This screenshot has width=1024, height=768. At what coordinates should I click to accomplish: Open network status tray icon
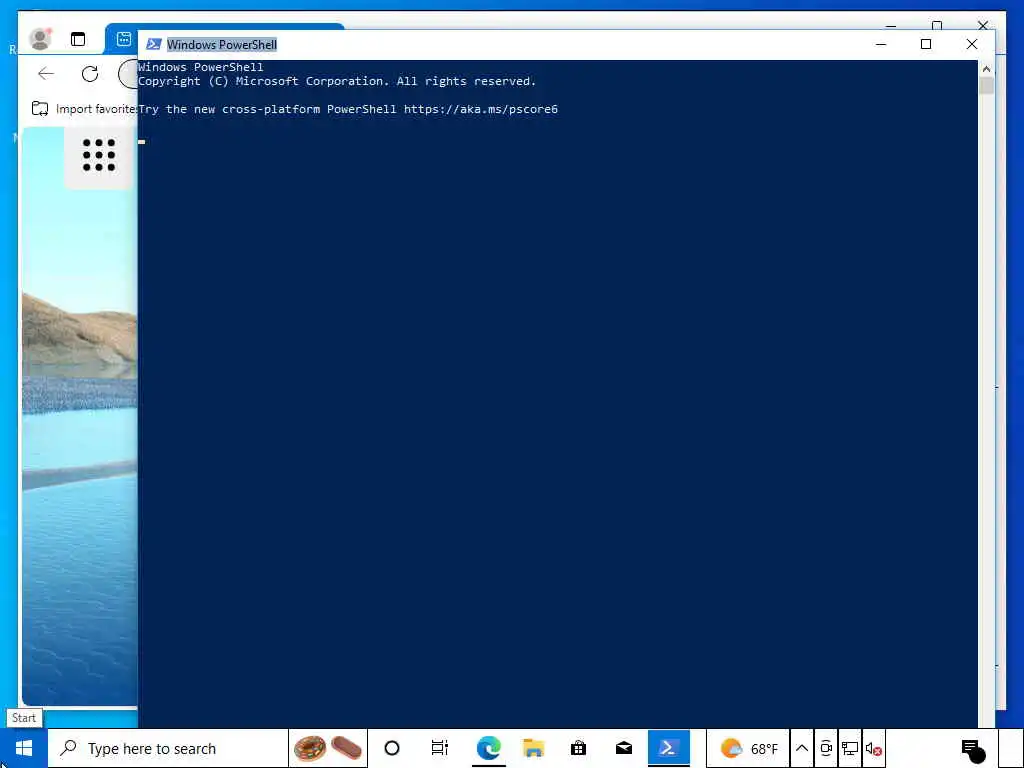(x=850, y=748)
